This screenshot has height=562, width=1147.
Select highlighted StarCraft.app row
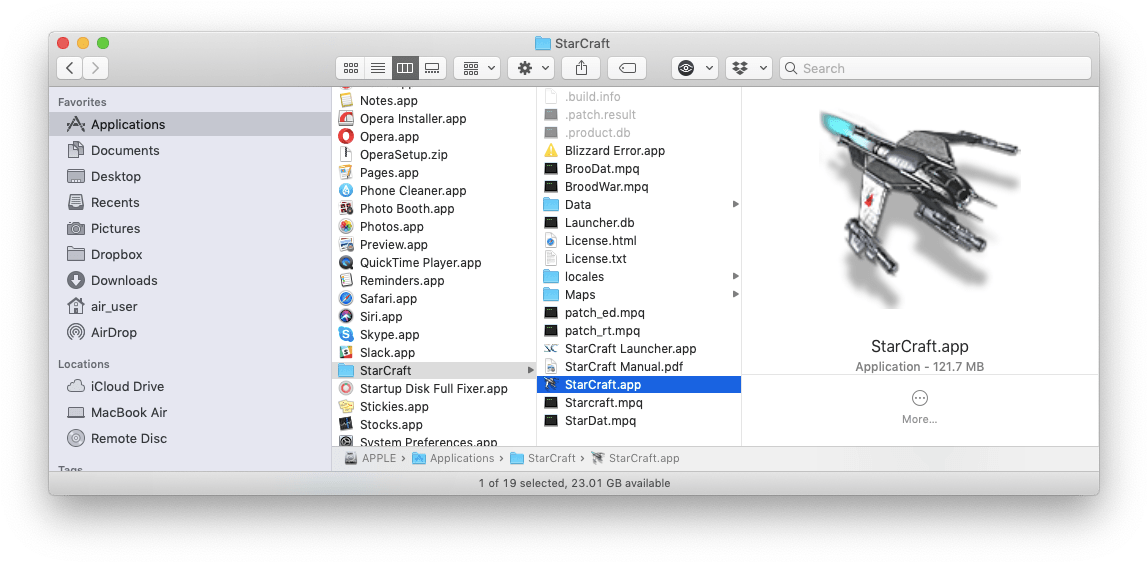[639, 384]
